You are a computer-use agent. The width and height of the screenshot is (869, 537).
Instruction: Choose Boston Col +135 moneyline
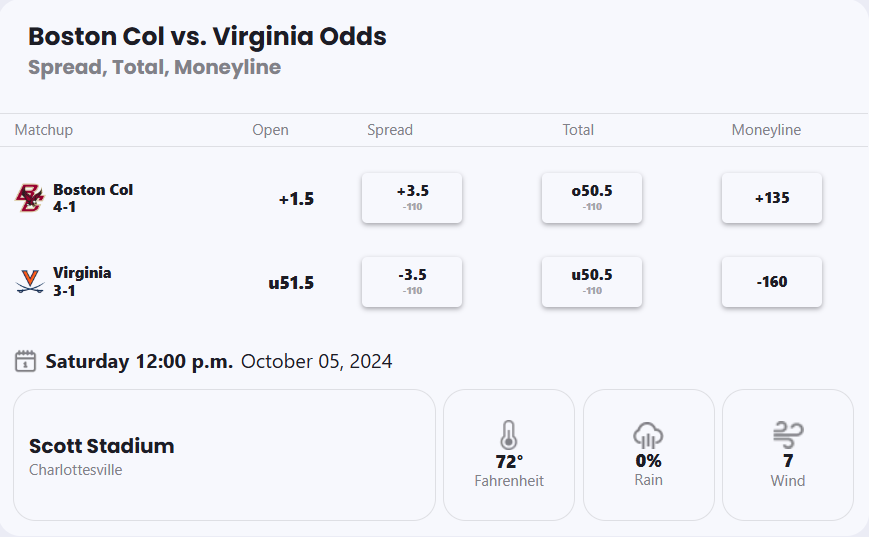point(772,198)
